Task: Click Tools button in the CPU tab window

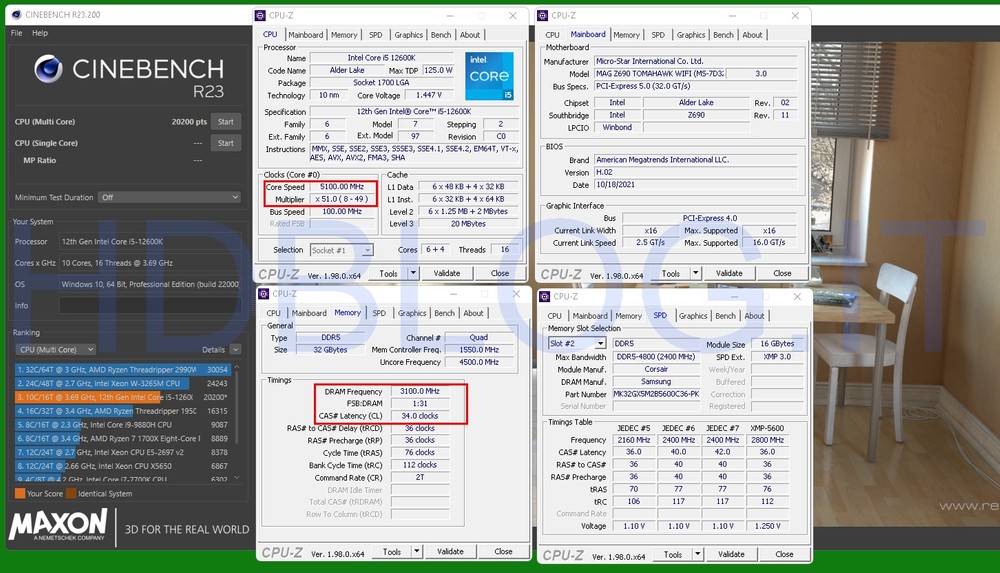Action: click(x=388, y=273)
